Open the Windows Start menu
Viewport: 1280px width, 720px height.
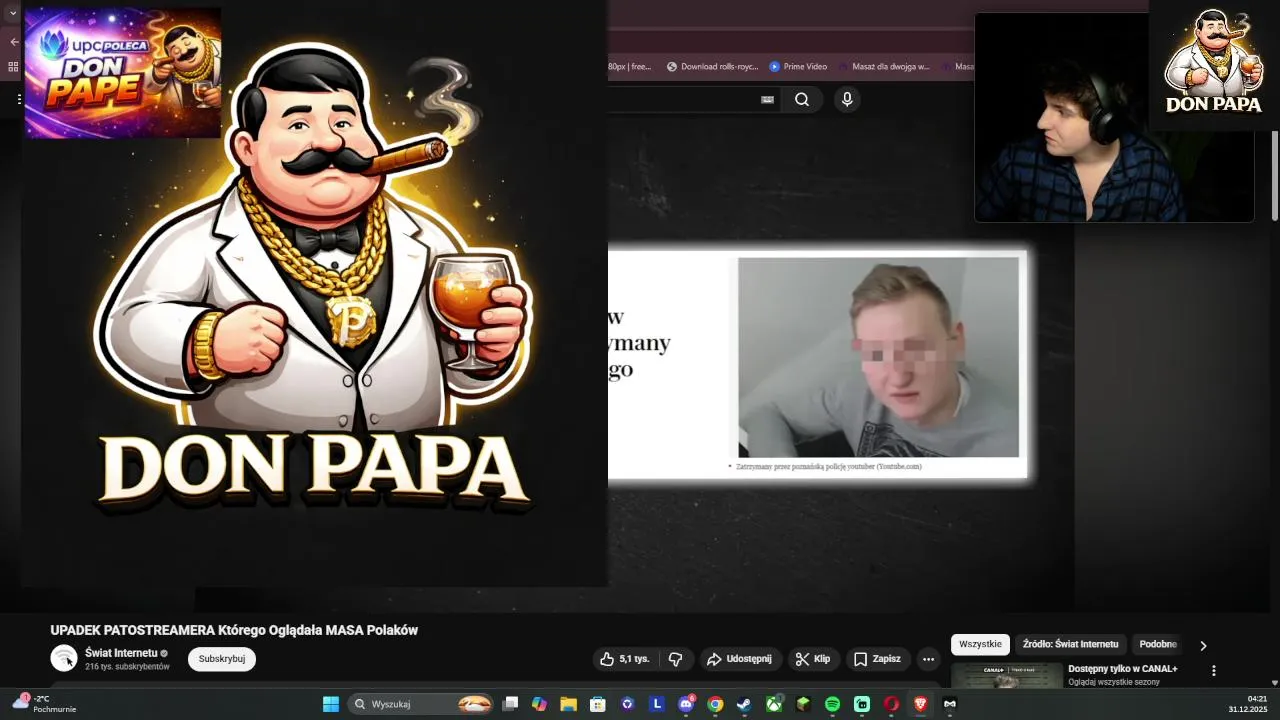click(x=331, y=704)
